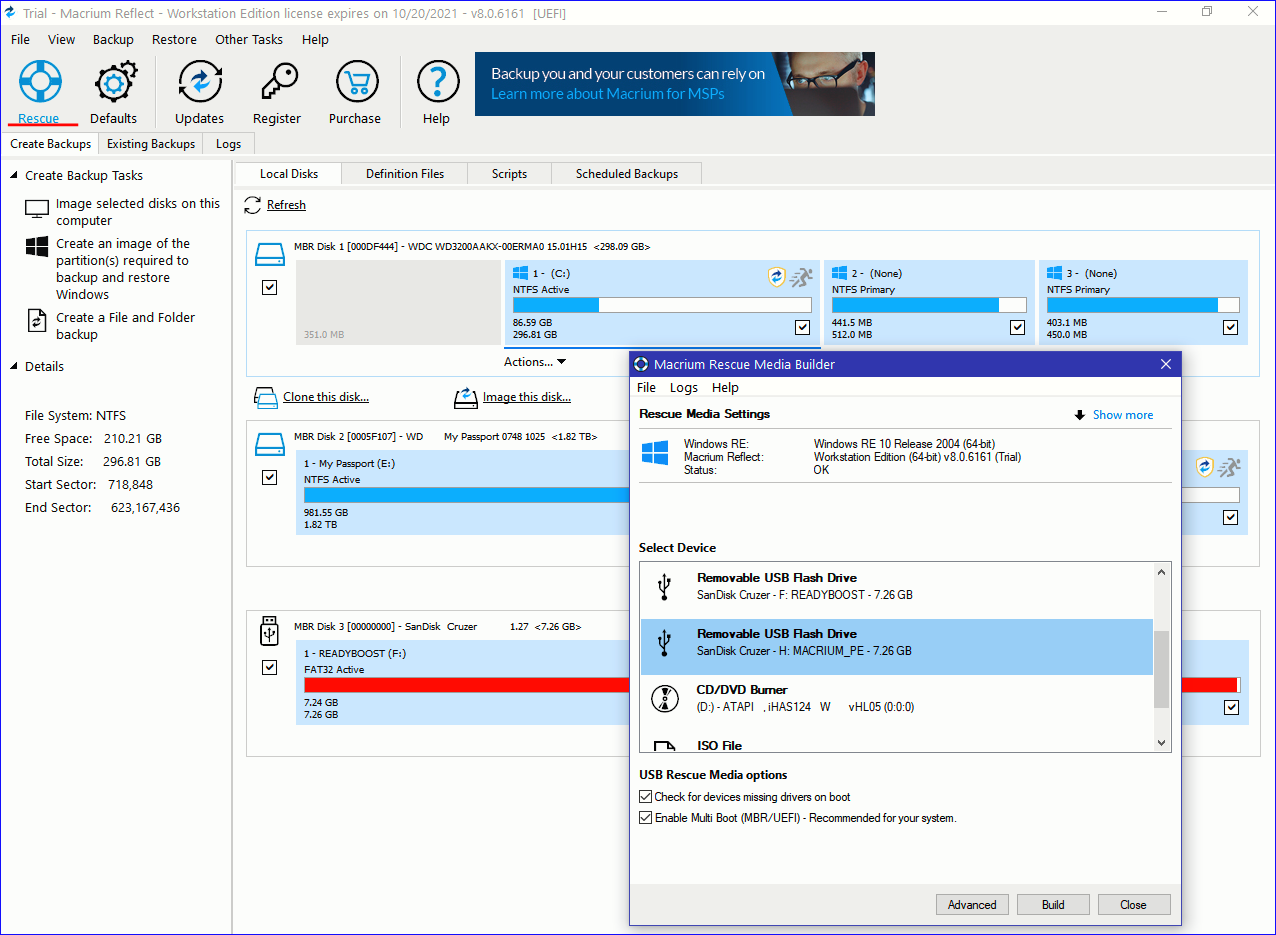Click the running figure icon on My Passport partition
1276x935 pixels.
click(1229, 467)
